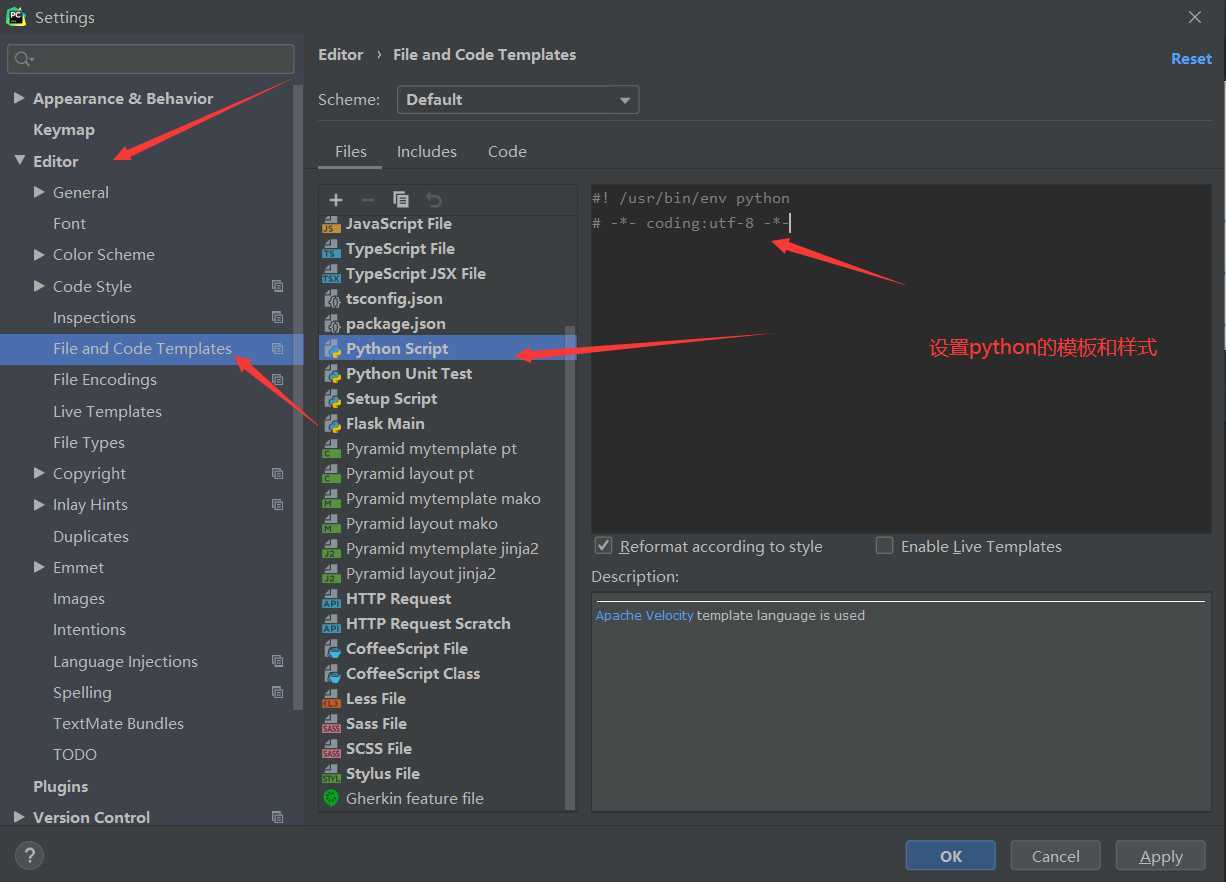This screenshot has height=882, width=1226.
Task: Click the remove template minus icon
Action: tap(367, 200)
